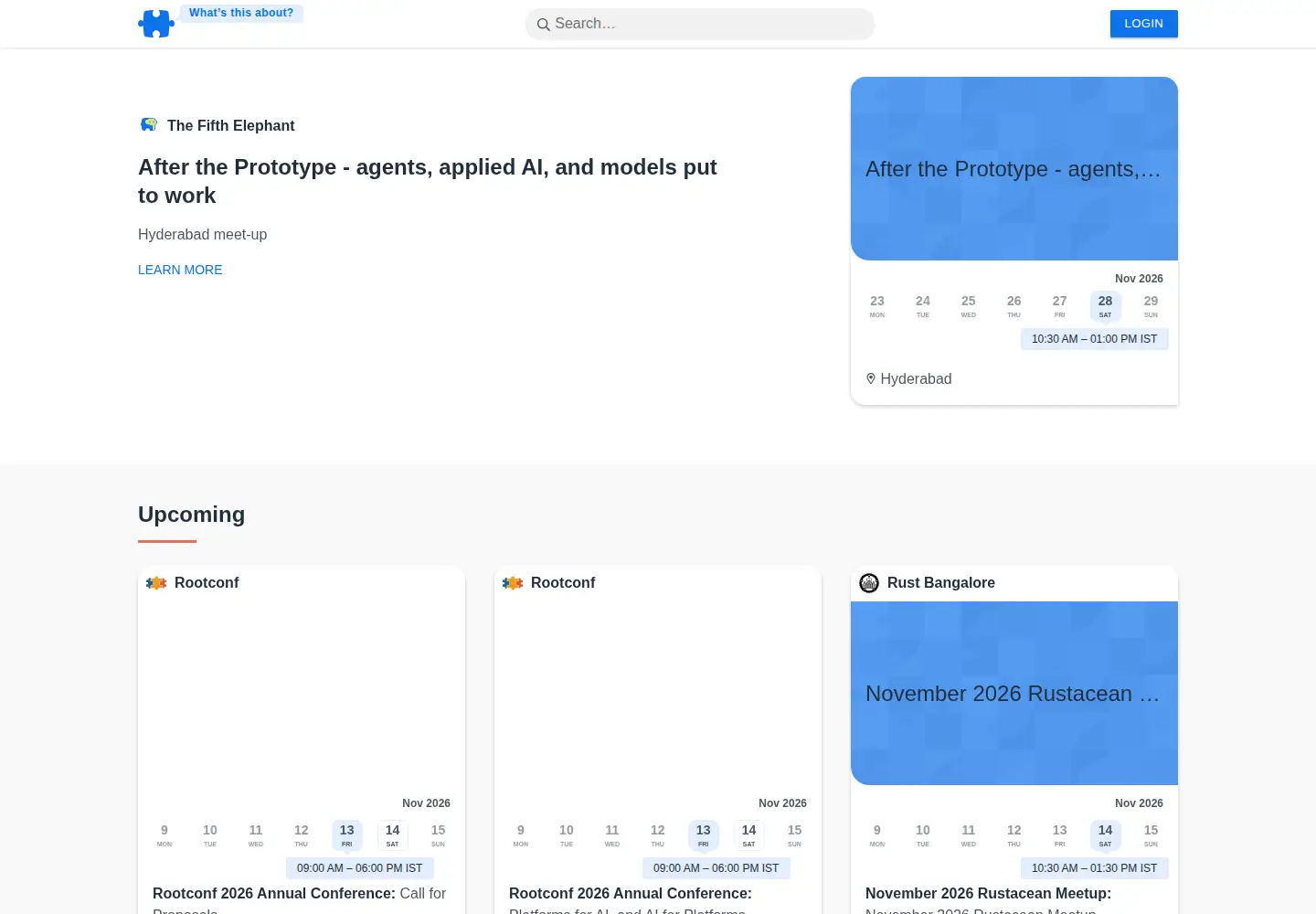The image size is (1316, 914).
Task: Click second Rootconf card logo icon
Action: coord(513,583)
